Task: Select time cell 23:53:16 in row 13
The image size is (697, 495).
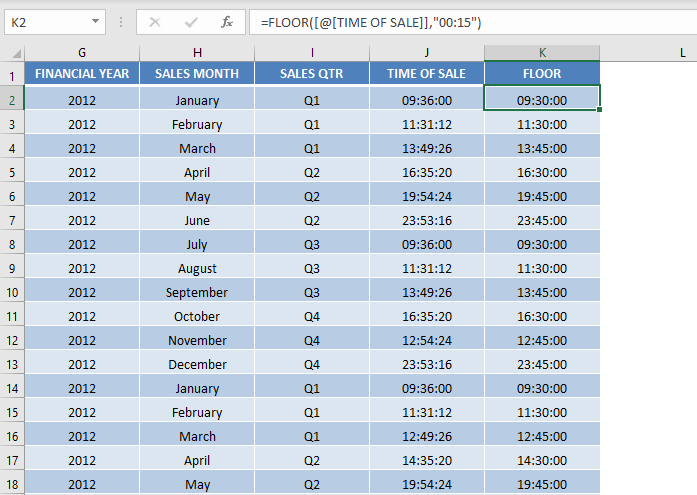Action: [427, 362]
